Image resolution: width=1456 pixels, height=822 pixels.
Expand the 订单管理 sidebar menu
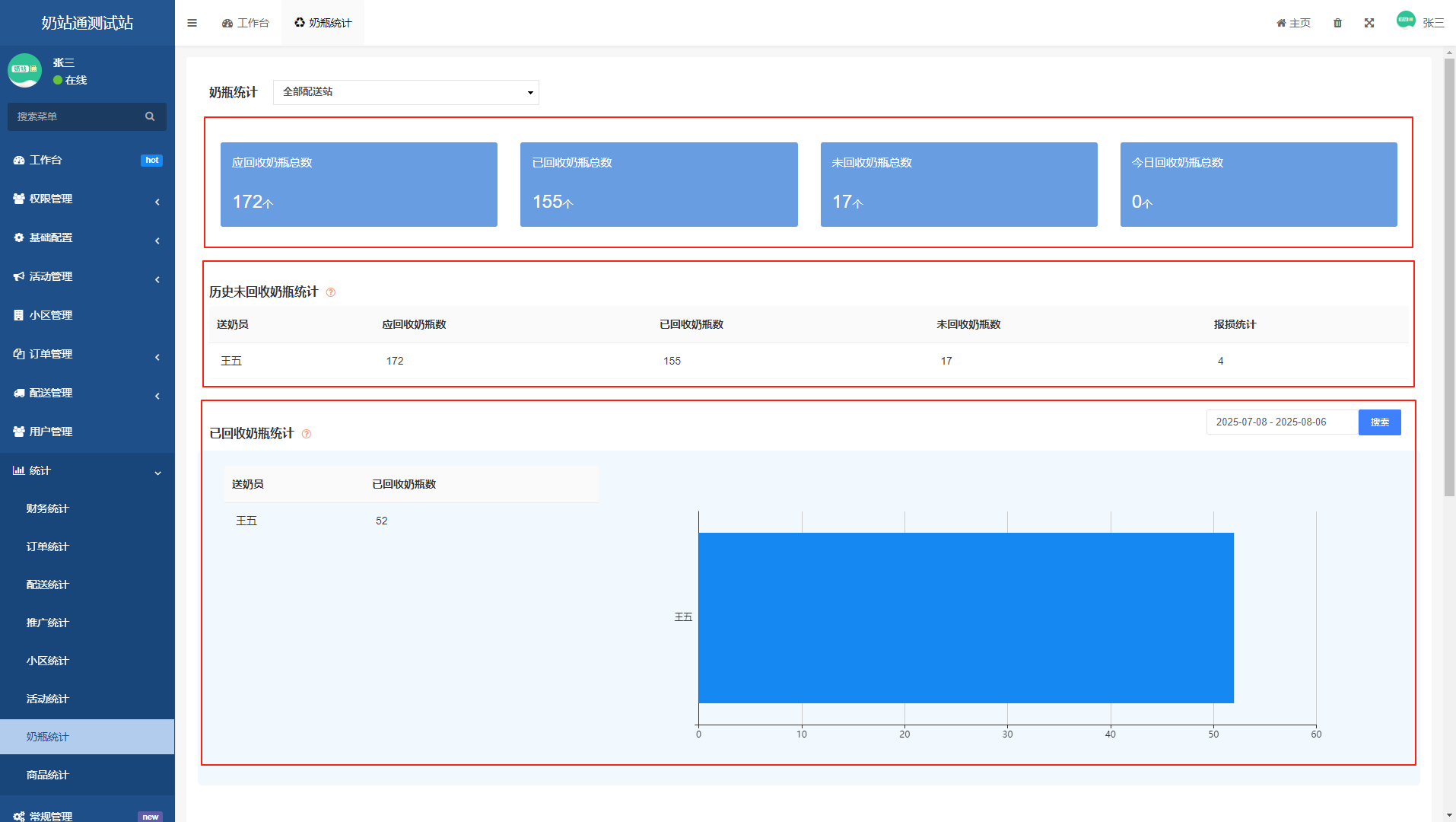tap(87, 354)
